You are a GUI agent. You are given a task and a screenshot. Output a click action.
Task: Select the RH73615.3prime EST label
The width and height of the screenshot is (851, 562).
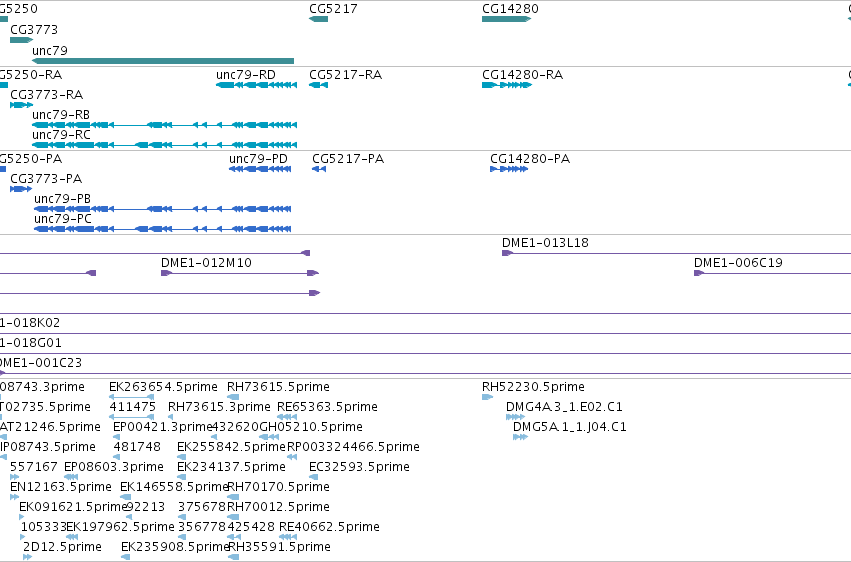(219, 407)
